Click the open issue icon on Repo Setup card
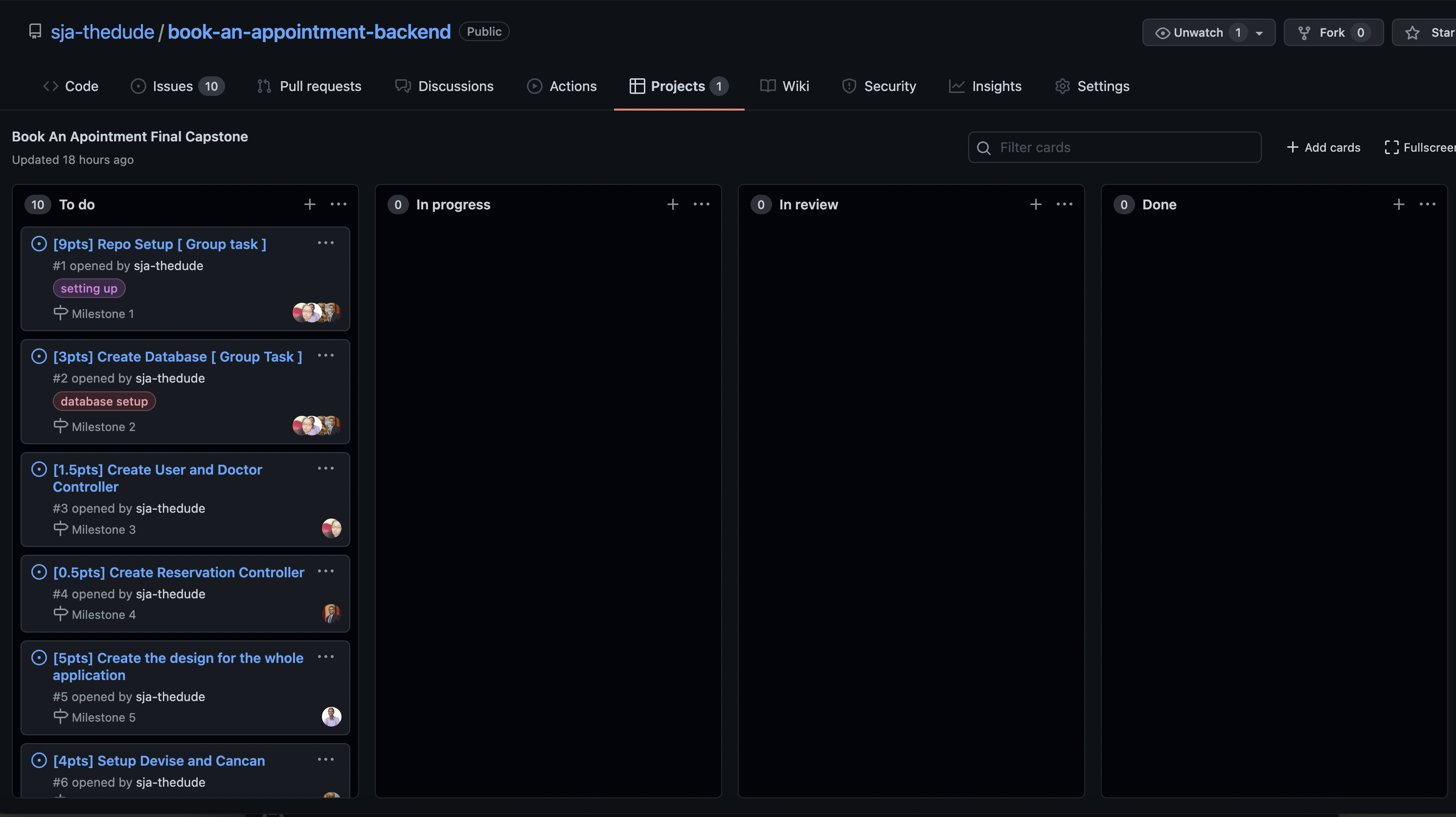The image size is (1456, 817). point(39,243)
